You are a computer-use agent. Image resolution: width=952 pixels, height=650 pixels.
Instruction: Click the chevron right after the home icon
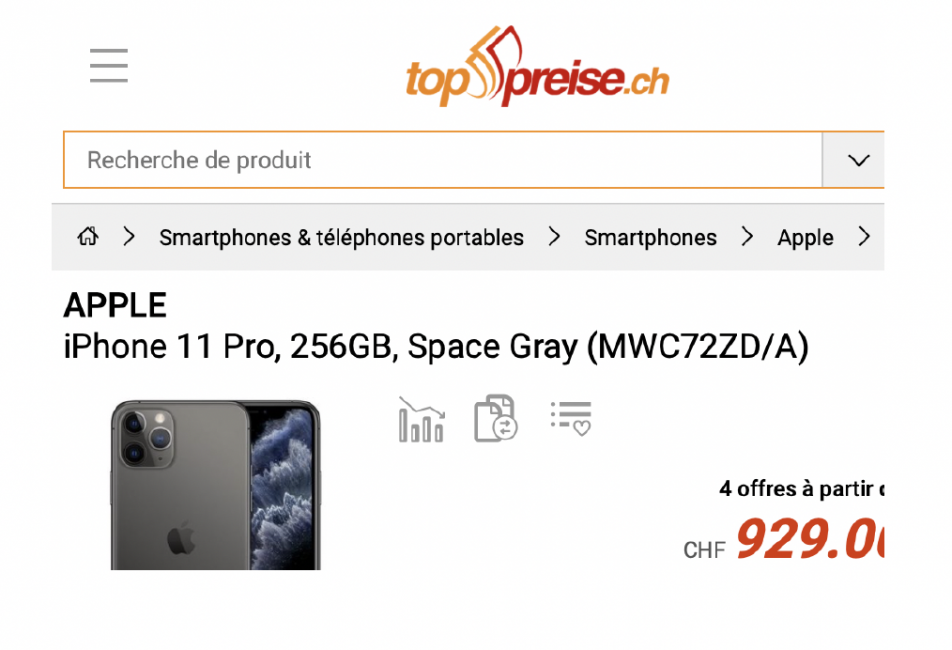pos(129,236)
